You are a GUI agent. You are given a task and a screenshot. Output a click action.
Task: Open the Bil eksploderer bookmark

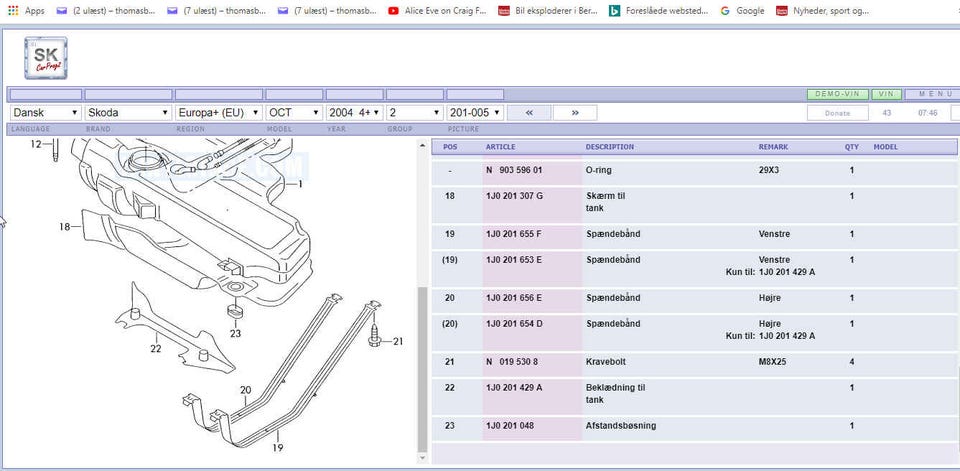548,11
